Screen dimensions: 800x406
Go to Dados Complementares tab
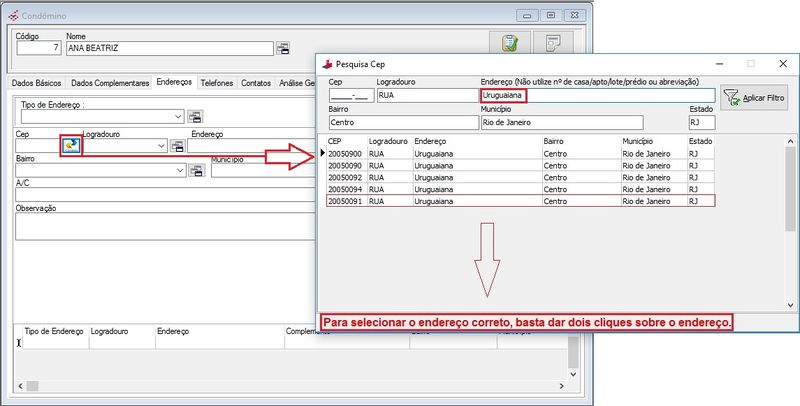[x=110, y=83]
